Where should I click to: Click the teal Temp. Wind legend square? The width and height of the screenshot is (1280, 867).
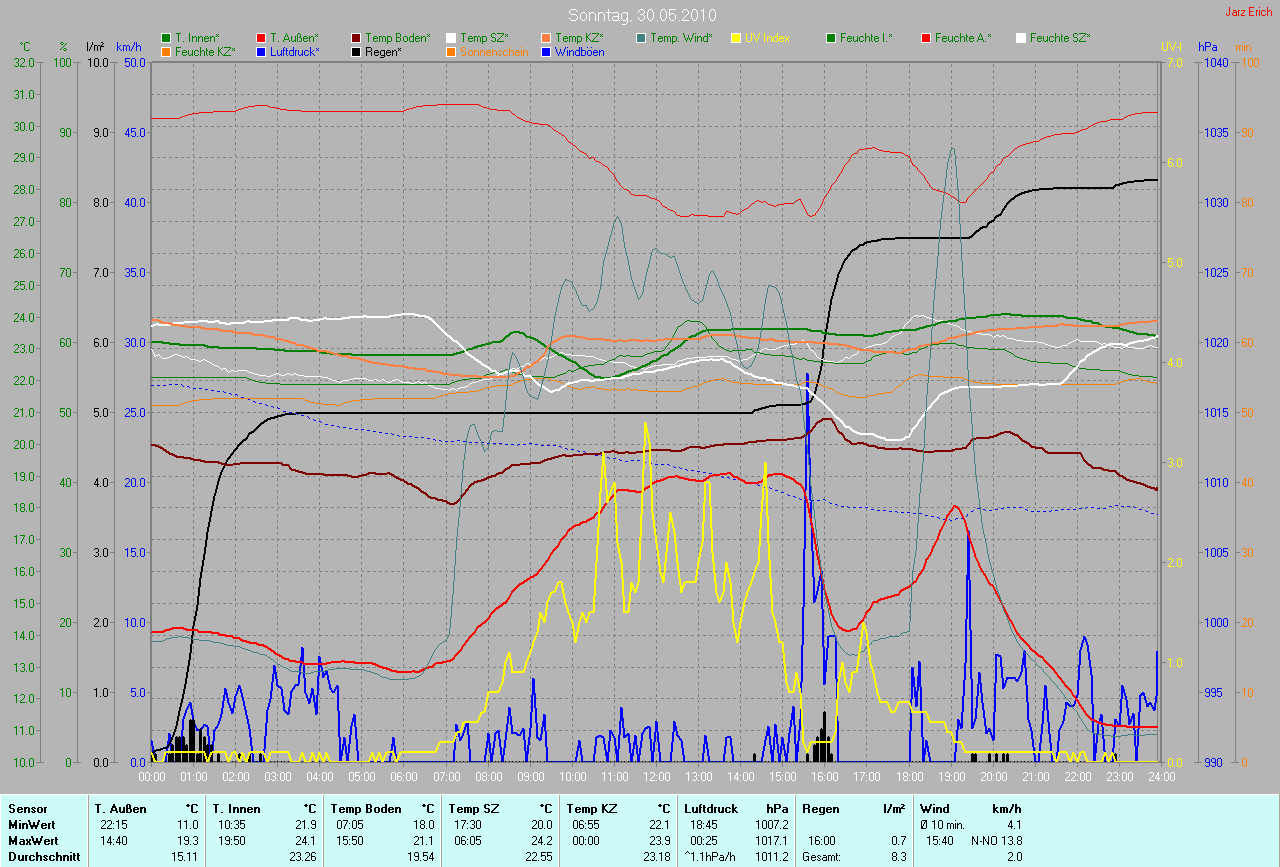click(641, 38)
